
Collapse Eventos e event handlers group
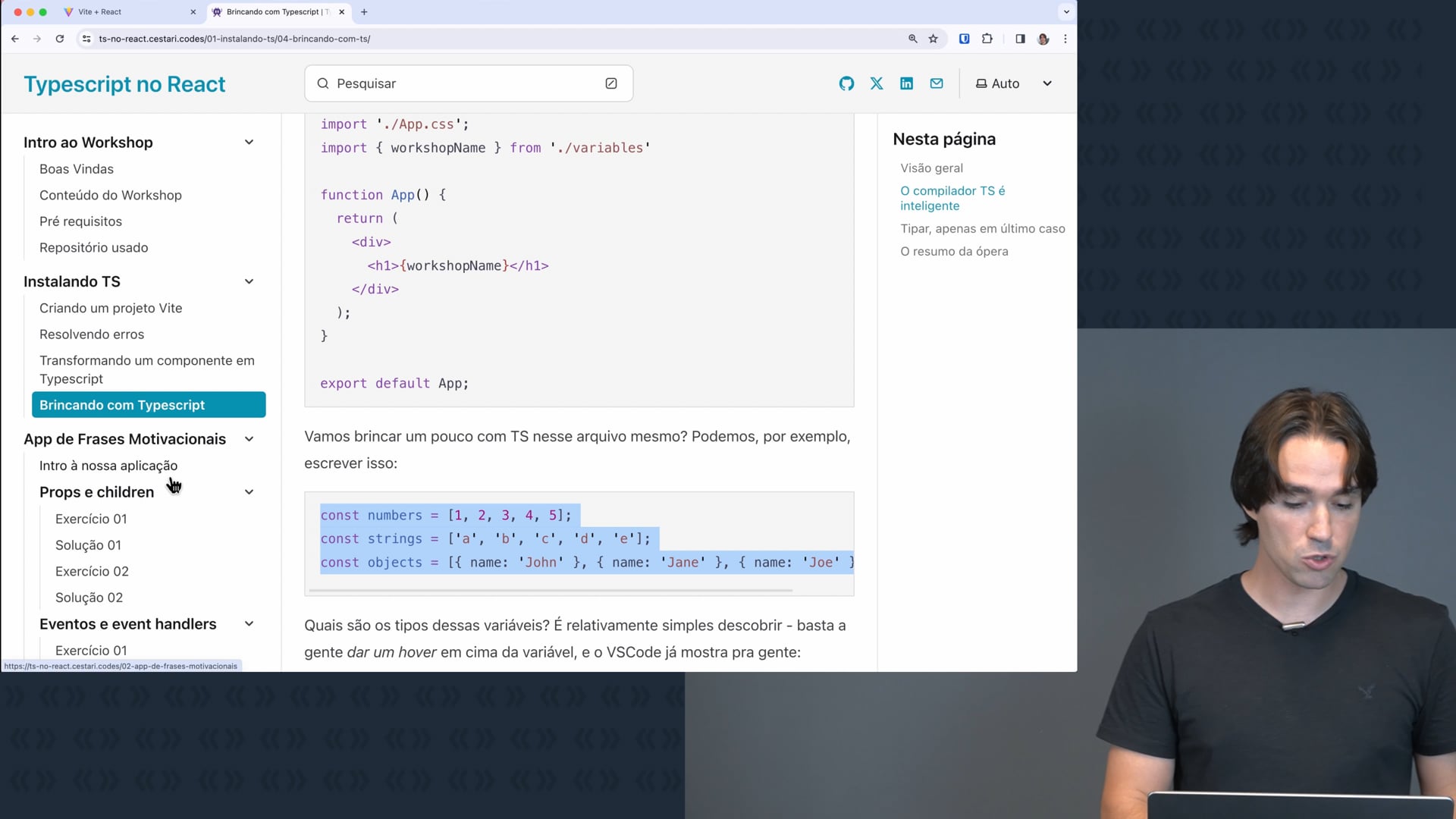pos(249,624)
